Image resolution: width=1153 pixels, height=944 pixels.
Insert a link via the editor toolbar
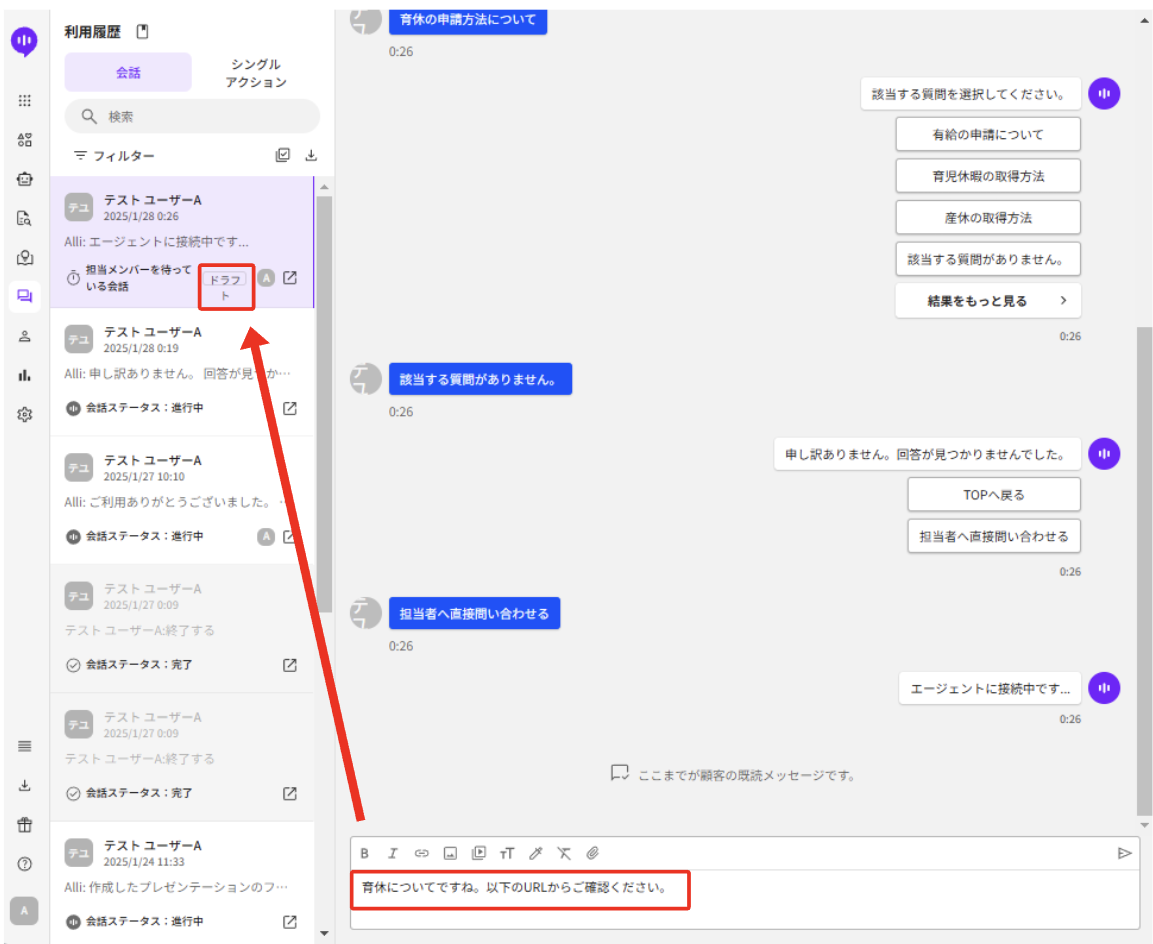[x=422, y=853]
